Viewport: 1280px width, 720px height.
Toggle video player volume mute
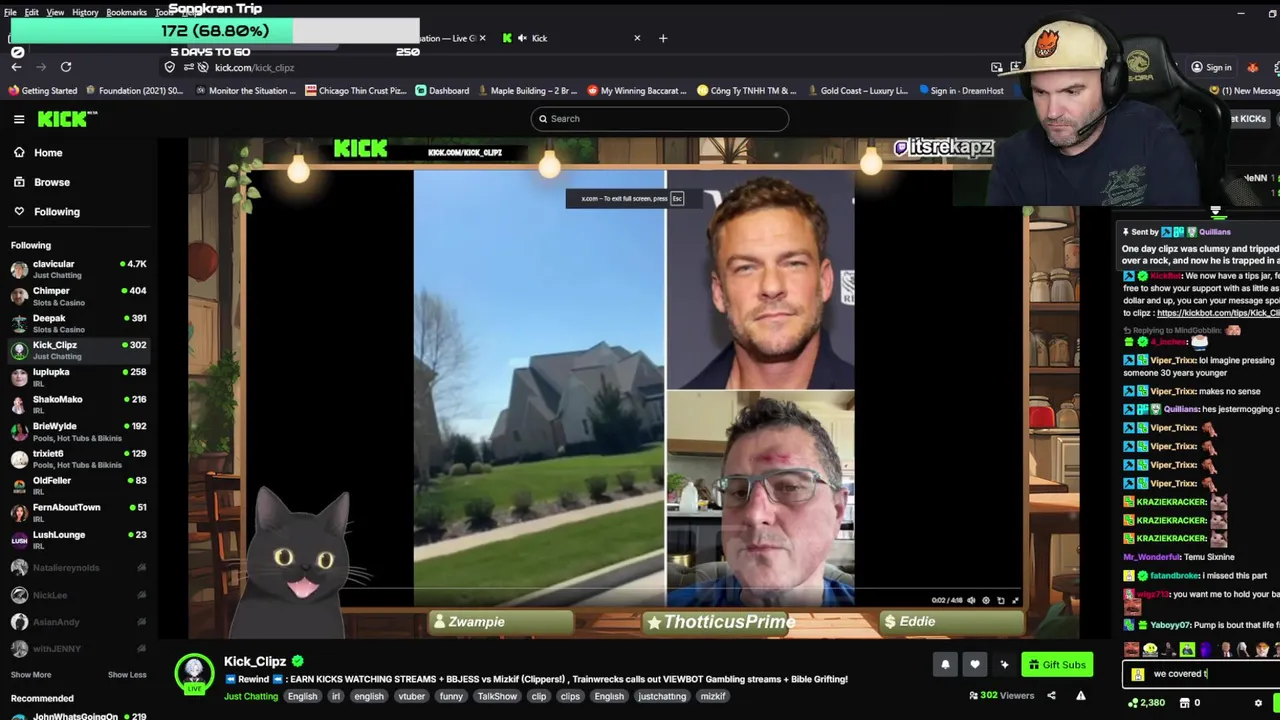971,601
